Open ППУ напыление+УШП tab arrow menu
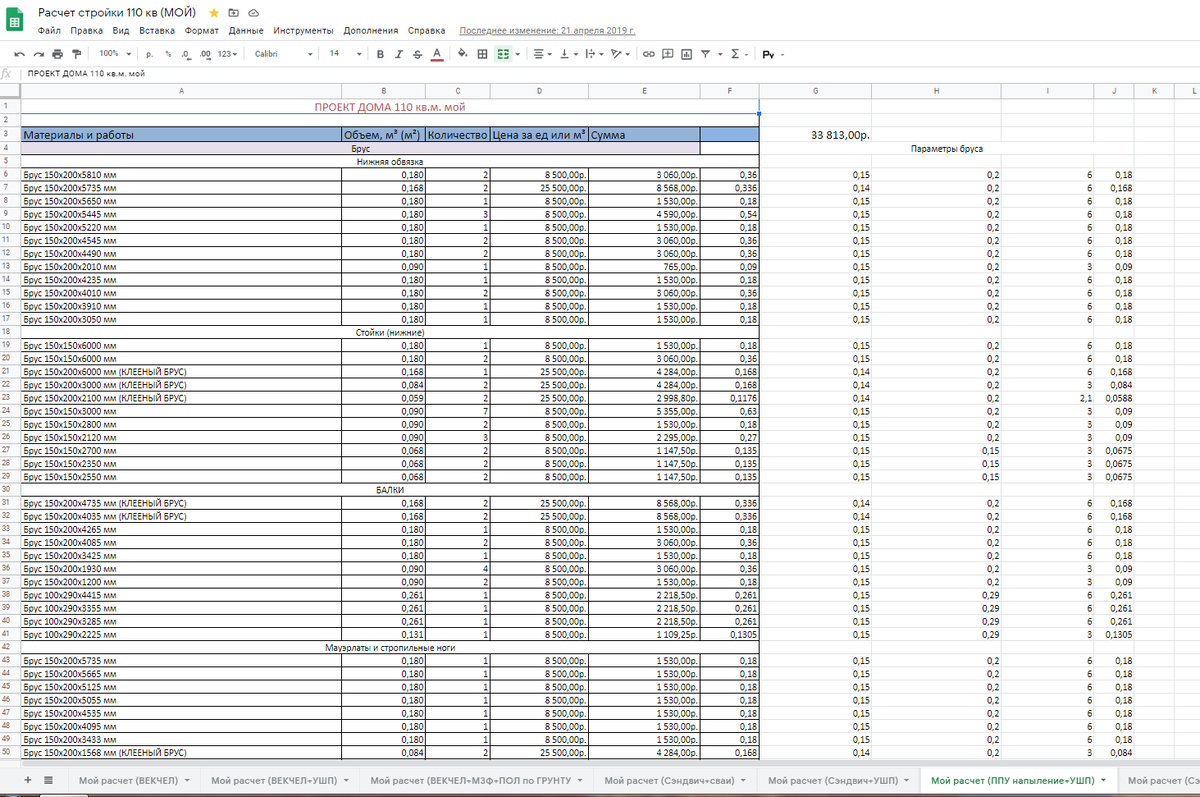Image resolution: width=1200 pixels, height=797 pixels. pos(1102,779)
